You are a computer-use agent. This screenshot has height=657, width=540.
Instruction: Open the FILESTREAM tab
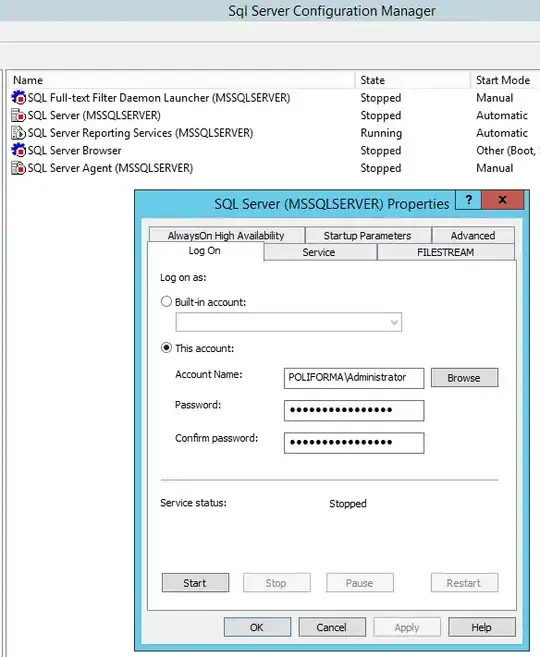(x=446, y=252)
